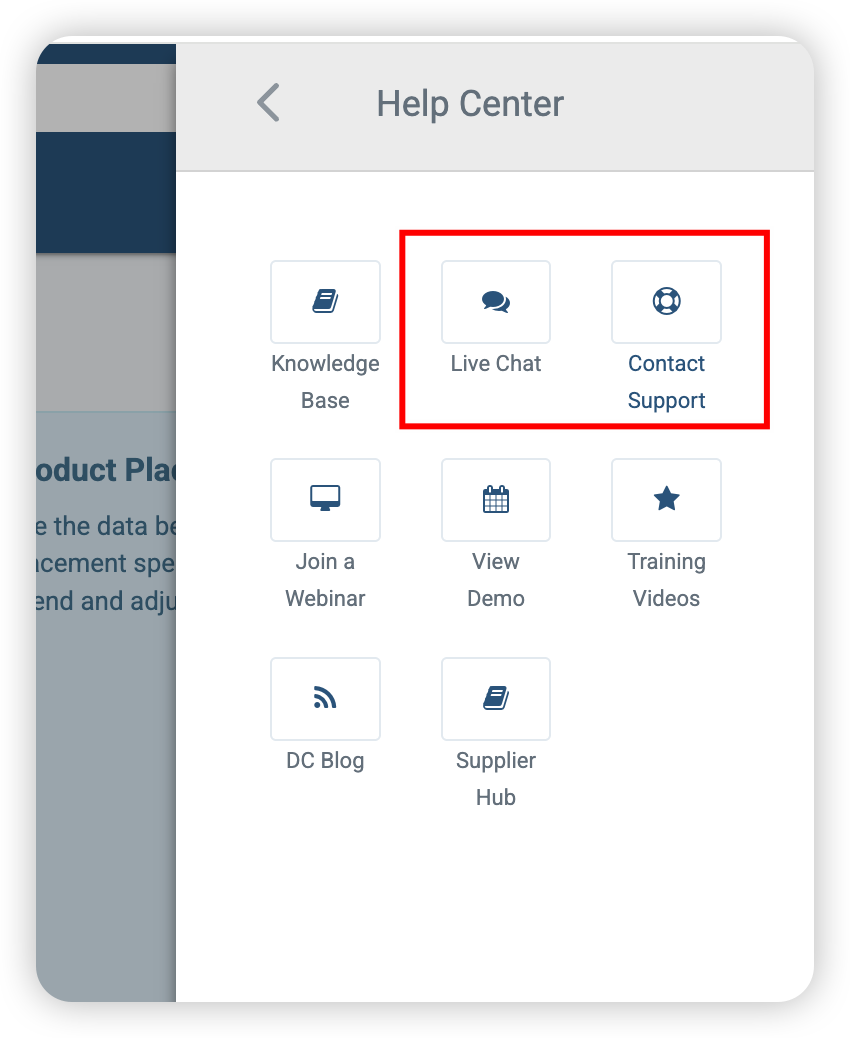The image size is (850, 1038).
Task: Open the View Demo calendar icon
Action: pyautogui.click(x=495, y=499)
